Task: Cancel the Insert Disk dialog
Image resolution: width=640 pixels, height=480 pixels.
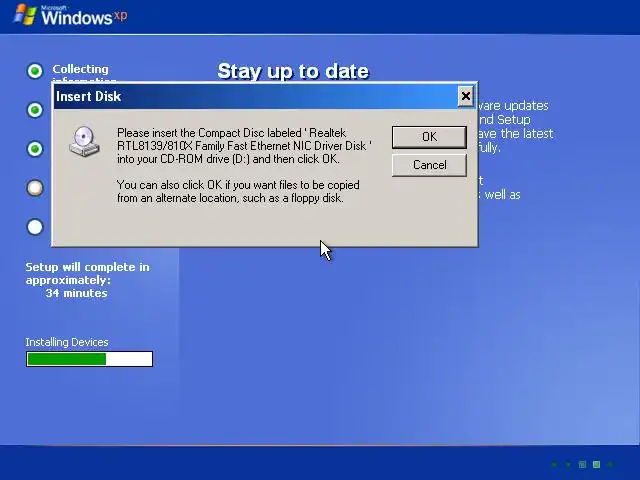Action: click(429, 165)
